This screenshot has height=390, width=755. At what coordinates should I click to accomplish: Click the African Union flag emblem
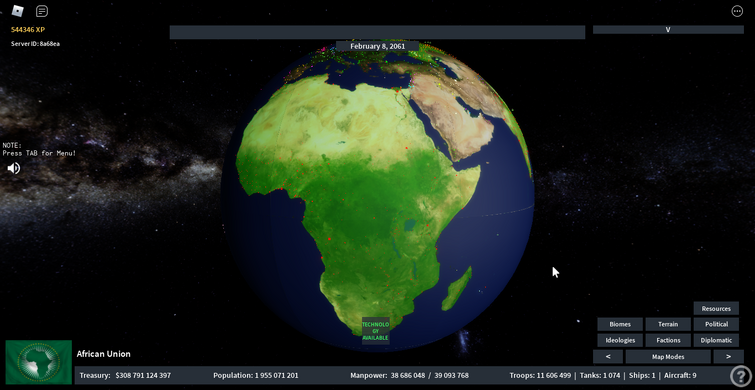[39, 363]
